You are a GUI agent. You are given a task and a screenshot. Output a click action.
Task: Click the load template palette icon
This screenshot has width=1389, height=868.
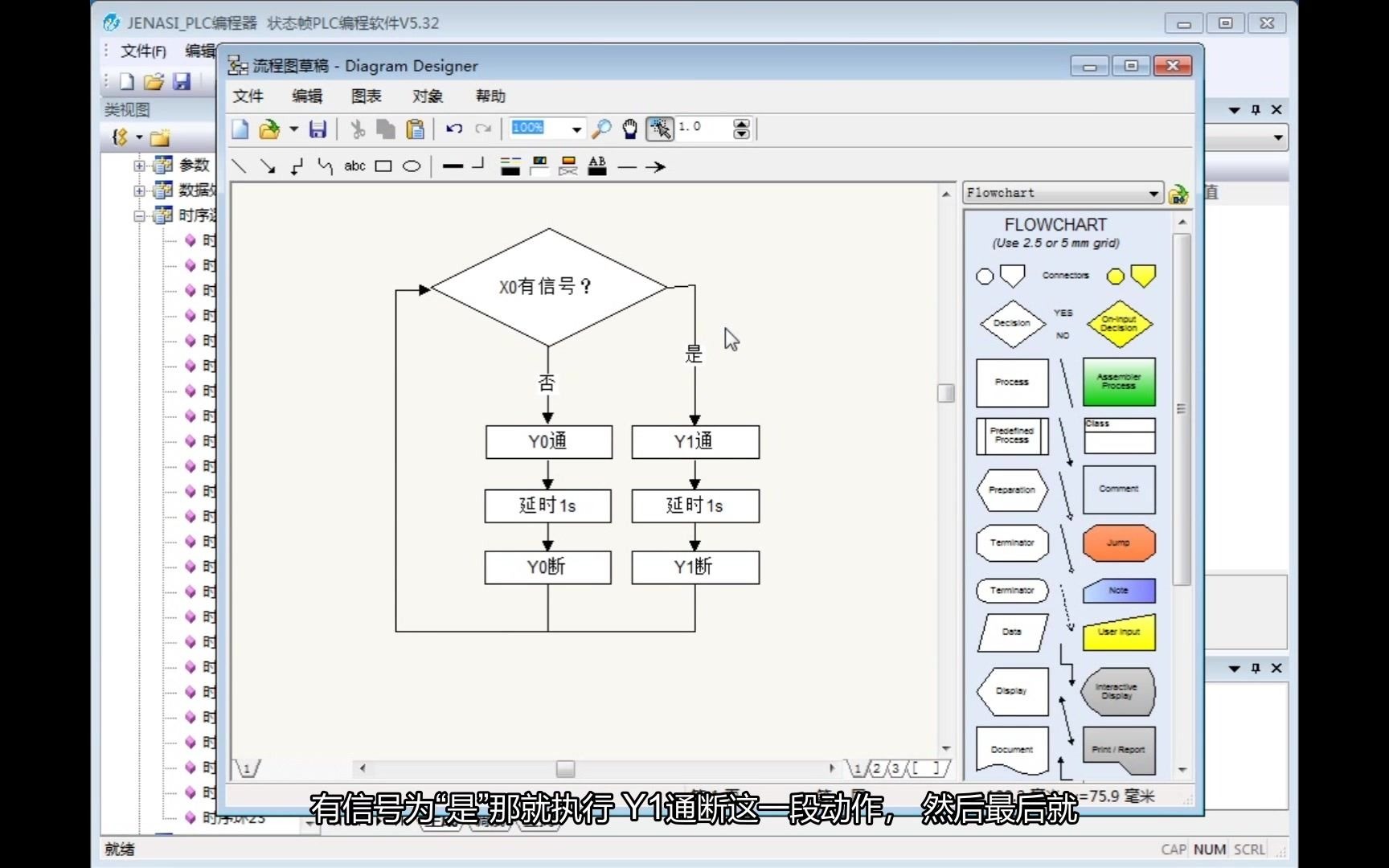click(x=1178, y=194)
